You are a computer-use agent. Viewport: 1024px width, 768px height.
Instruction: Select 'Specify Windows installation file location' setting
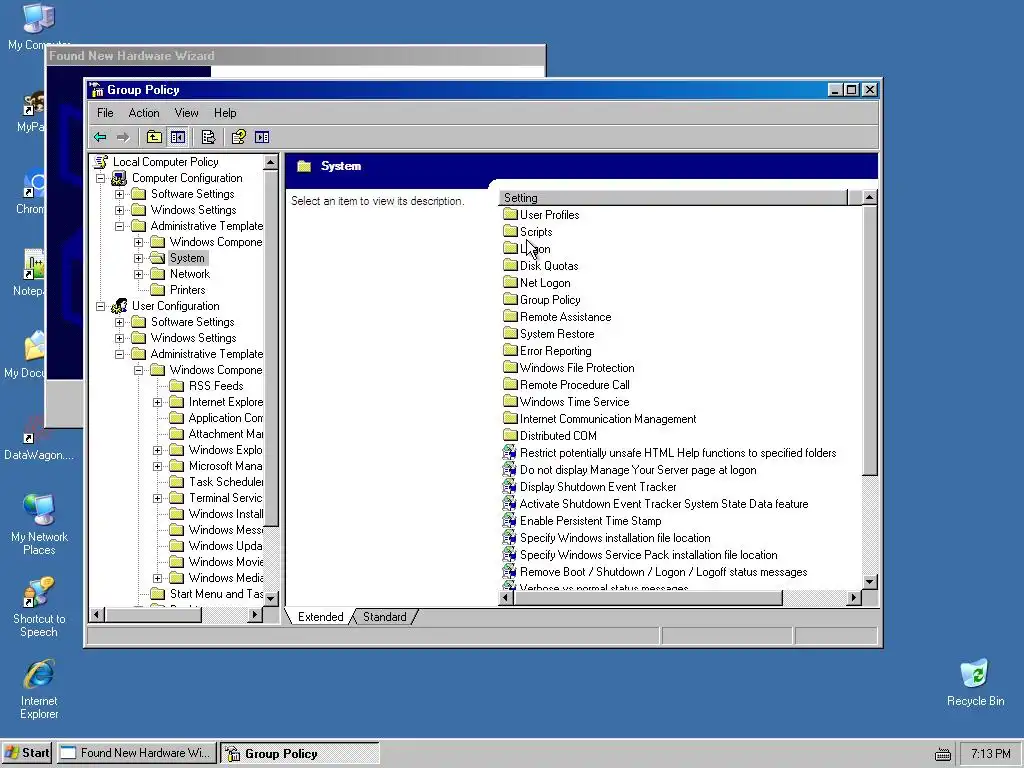[x=615, y=537]
